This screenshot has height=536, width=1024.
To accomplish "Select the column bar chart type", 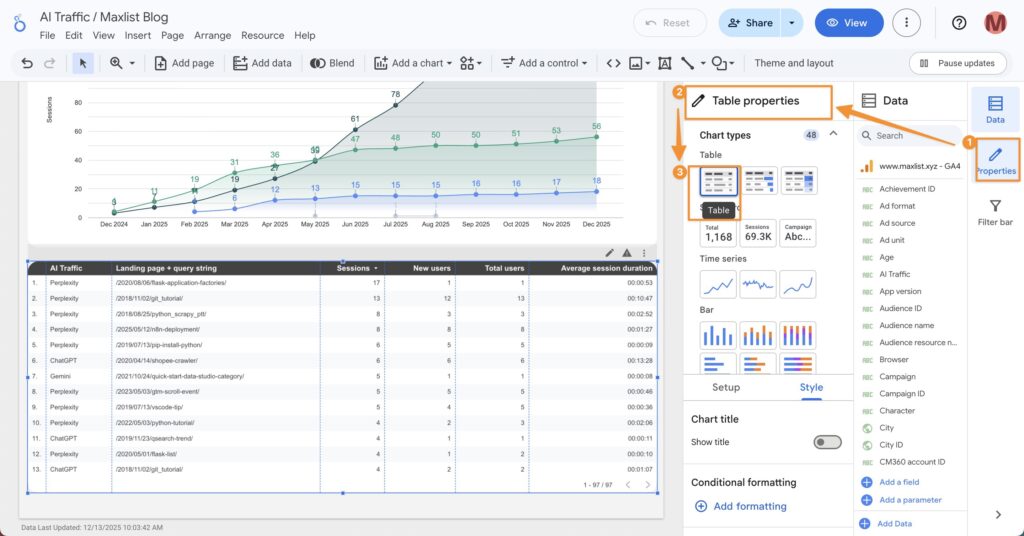I will [718, 336].
